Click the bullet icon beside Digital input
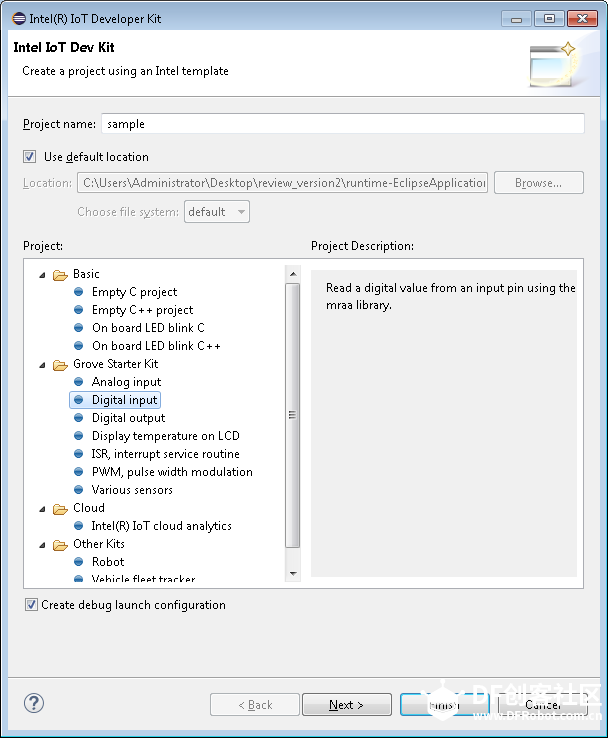The width and height of the screenshot is (608, 738). [79, 400]
